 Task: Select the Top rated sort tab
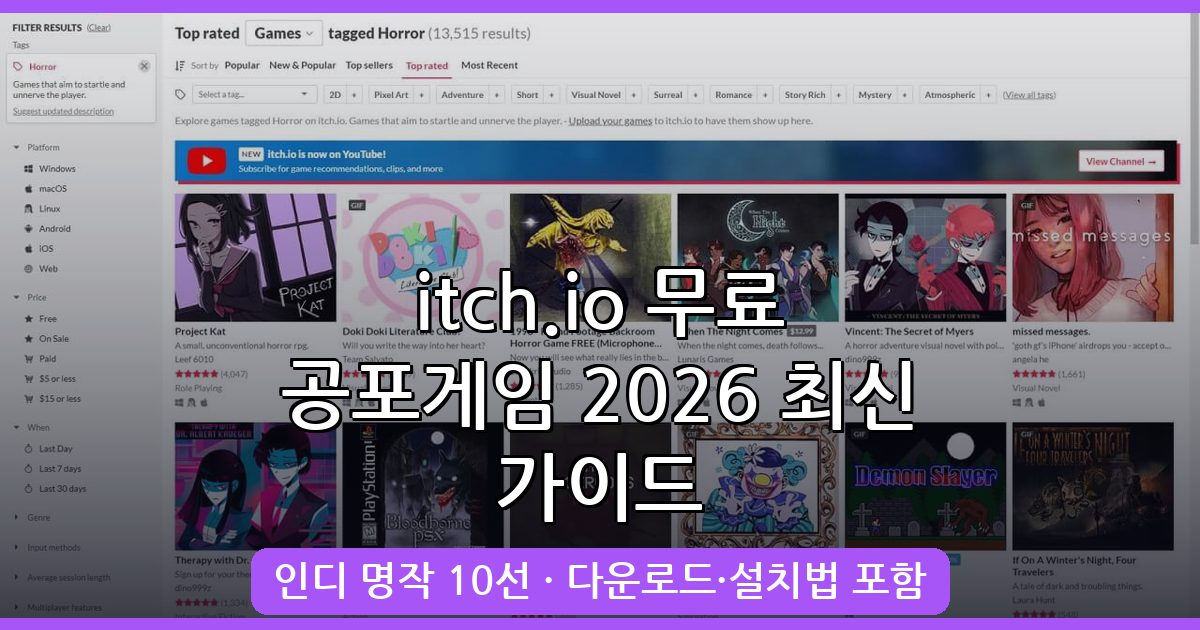(x=427, y=66)
